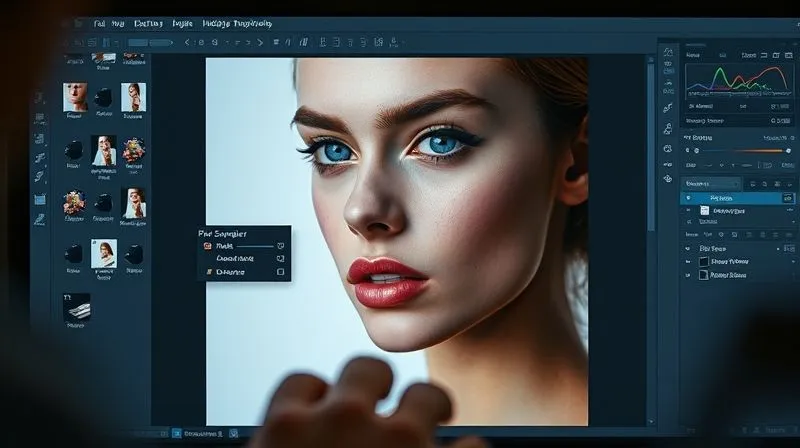Open the upturned face thumbnail
The height and width of the screenshot is (448, 800).
click(x=75, y=97)
